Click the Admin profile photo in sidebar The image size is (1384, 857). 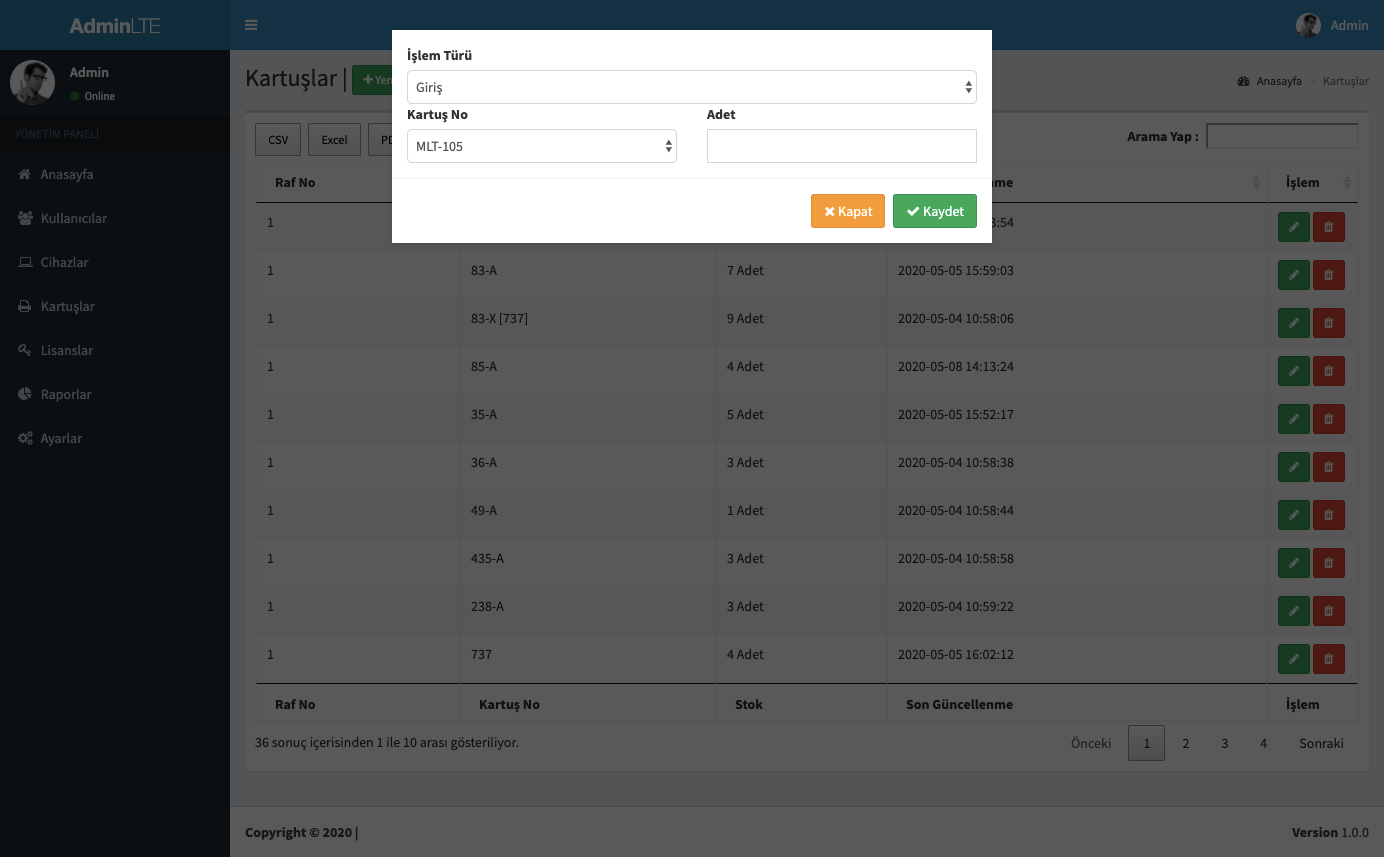(x=32, y=83)
